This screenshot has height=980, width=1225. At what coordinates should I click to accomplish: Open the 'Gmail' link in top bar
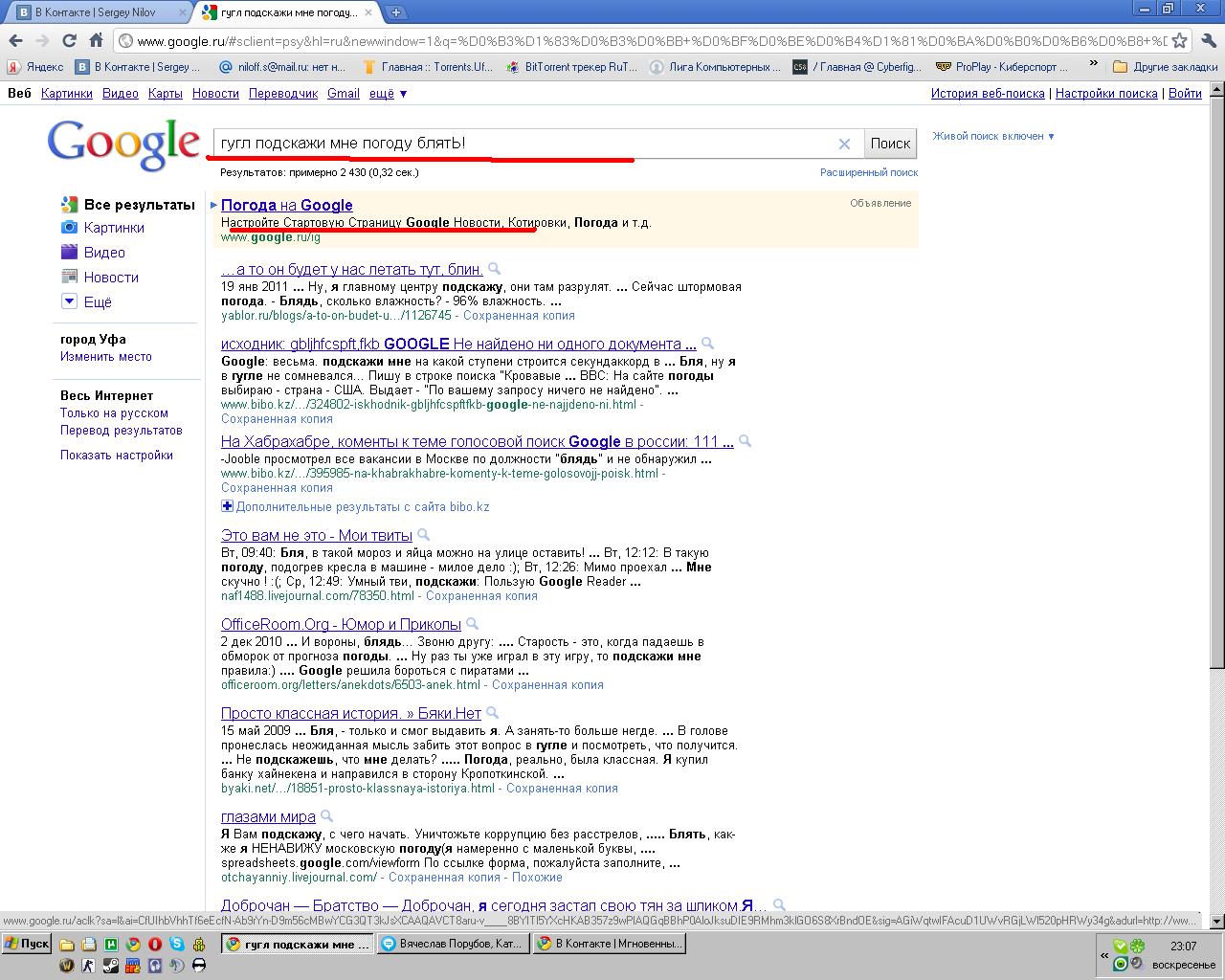pos(344,94)
